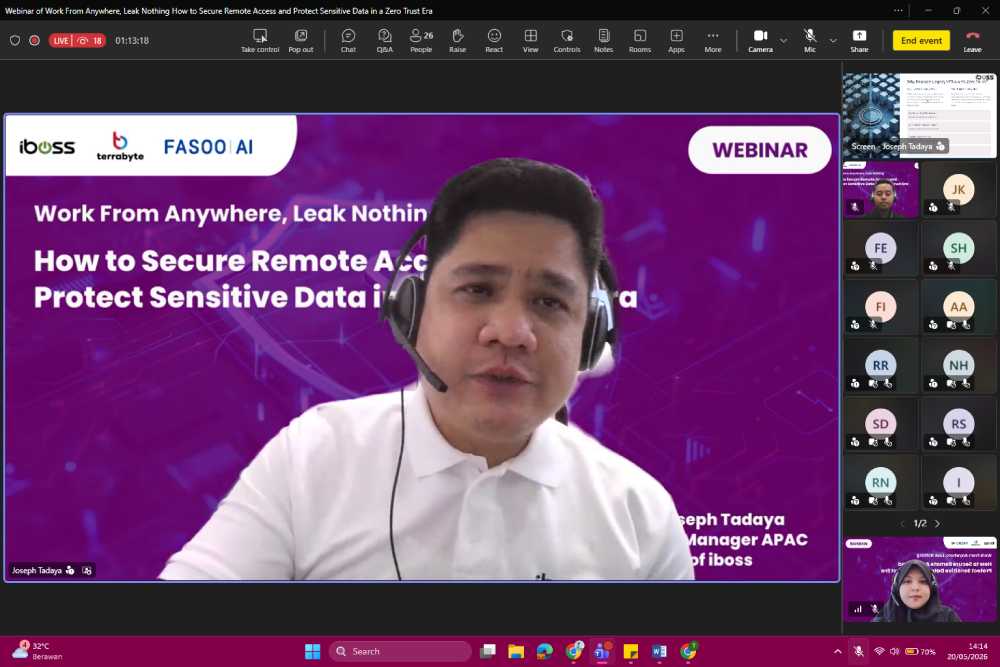Select participant tile RR
Screen dimensions: 1000x667
[x=881, y=365]
